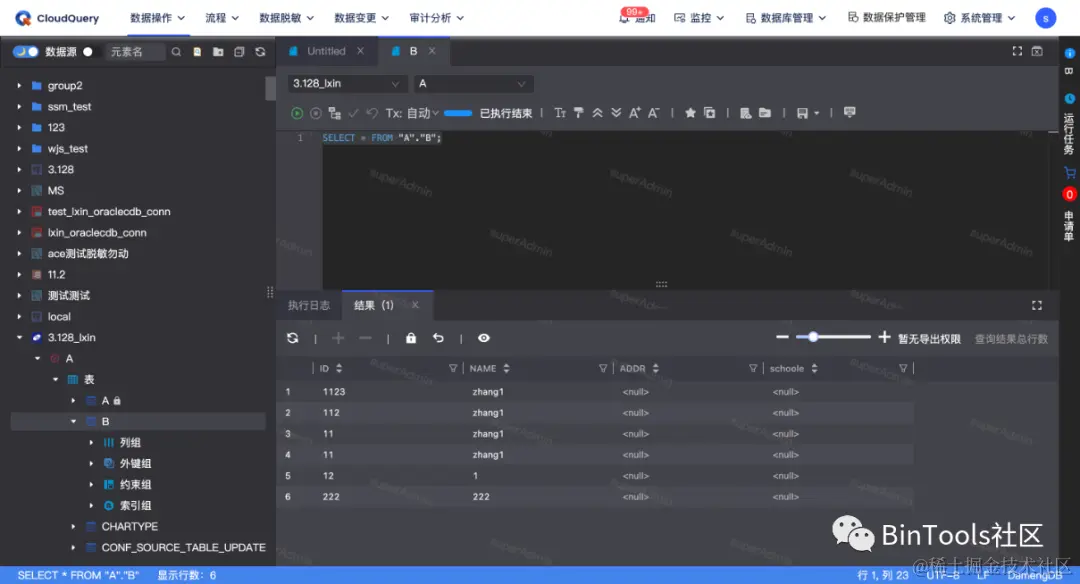Open the 3.128_lxin connection dropdown
Image resolution: width=1080 pixels, height=584 pixels.
pos(346,83)
